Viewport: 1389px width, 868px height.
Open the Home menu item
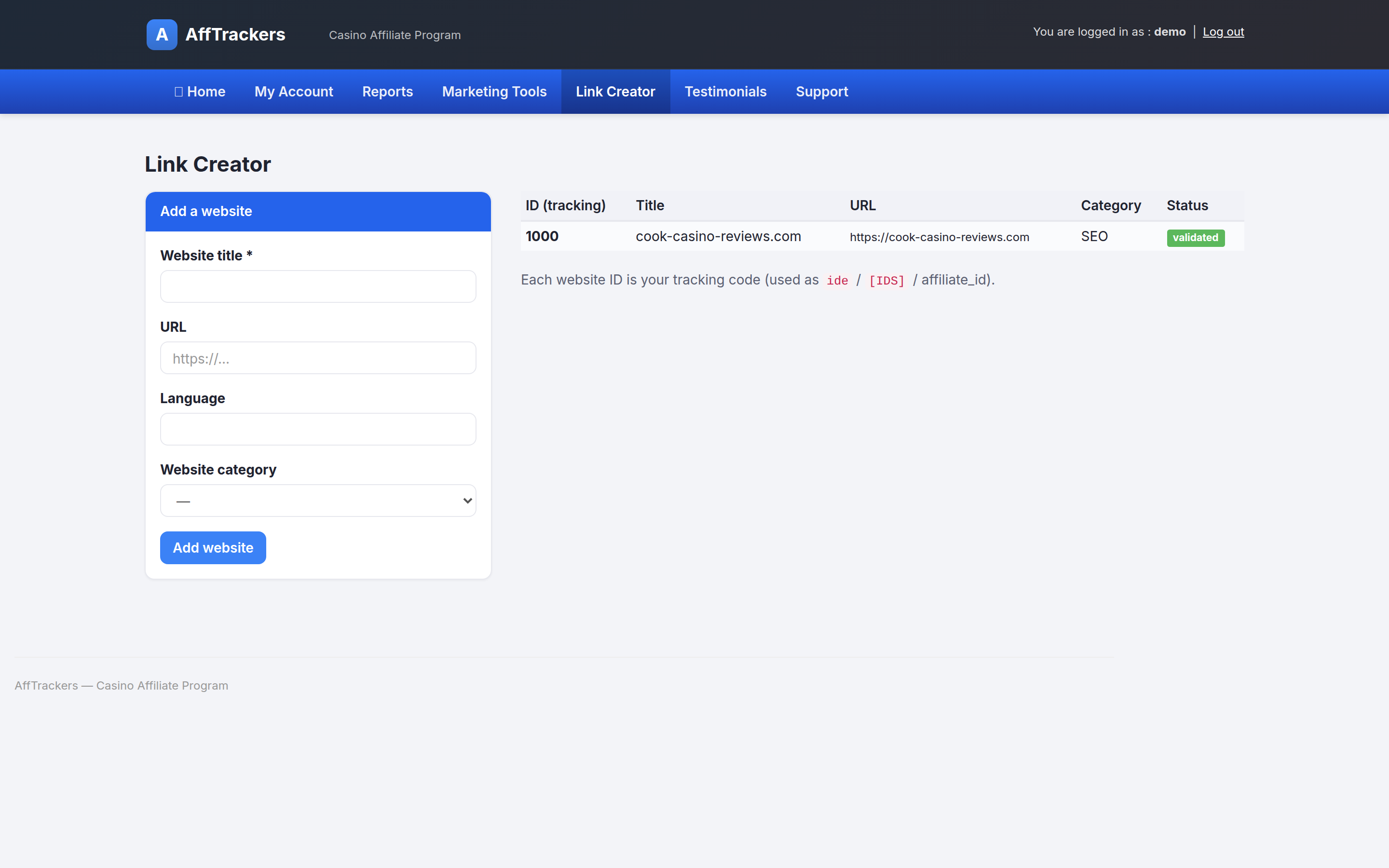coord(200,92)
